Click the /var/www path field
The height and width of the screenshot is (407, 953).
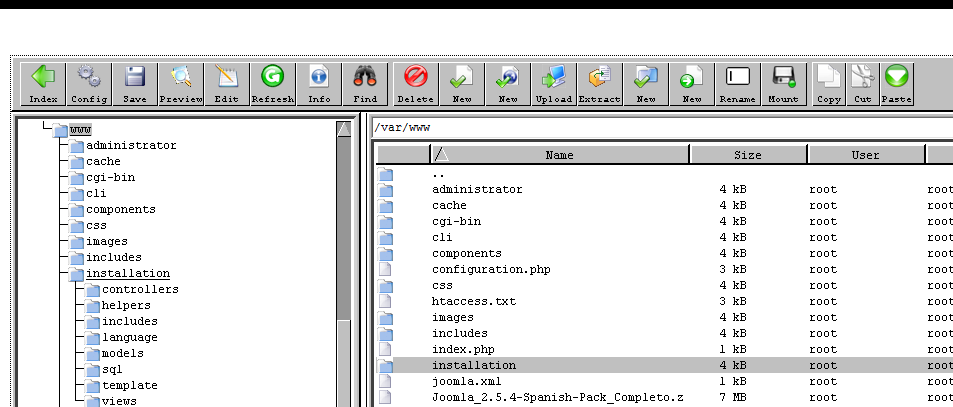(x=660, y=128)
